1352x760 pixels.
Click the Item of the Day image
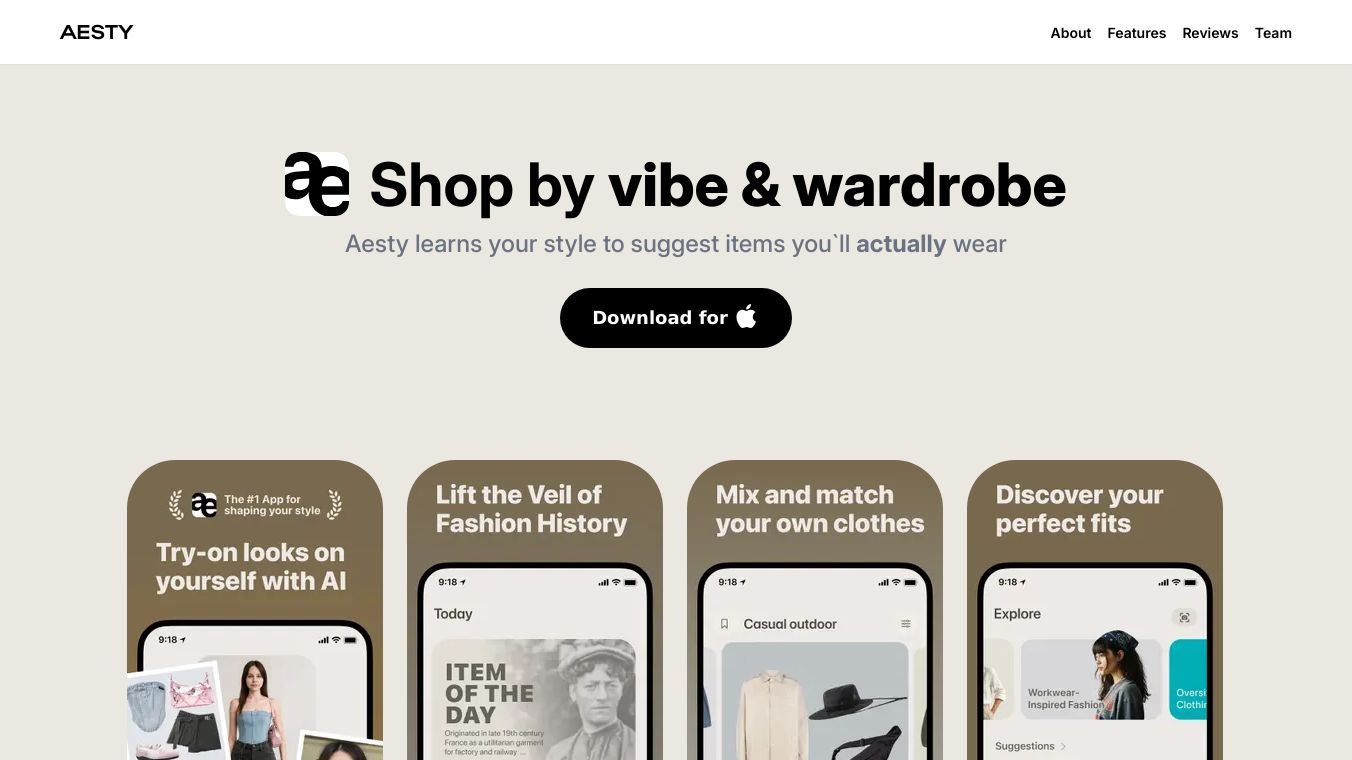coord(534,699)
